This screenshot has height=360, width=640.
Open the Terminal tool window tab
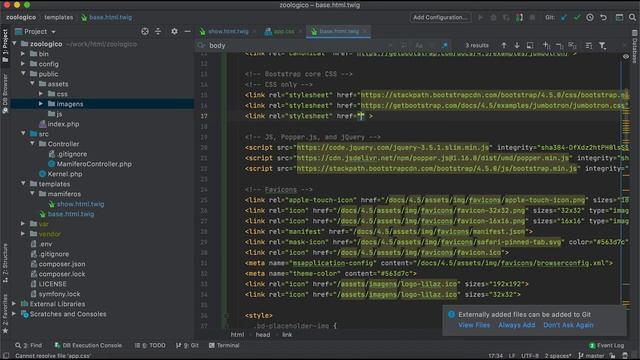coord(224,345)
